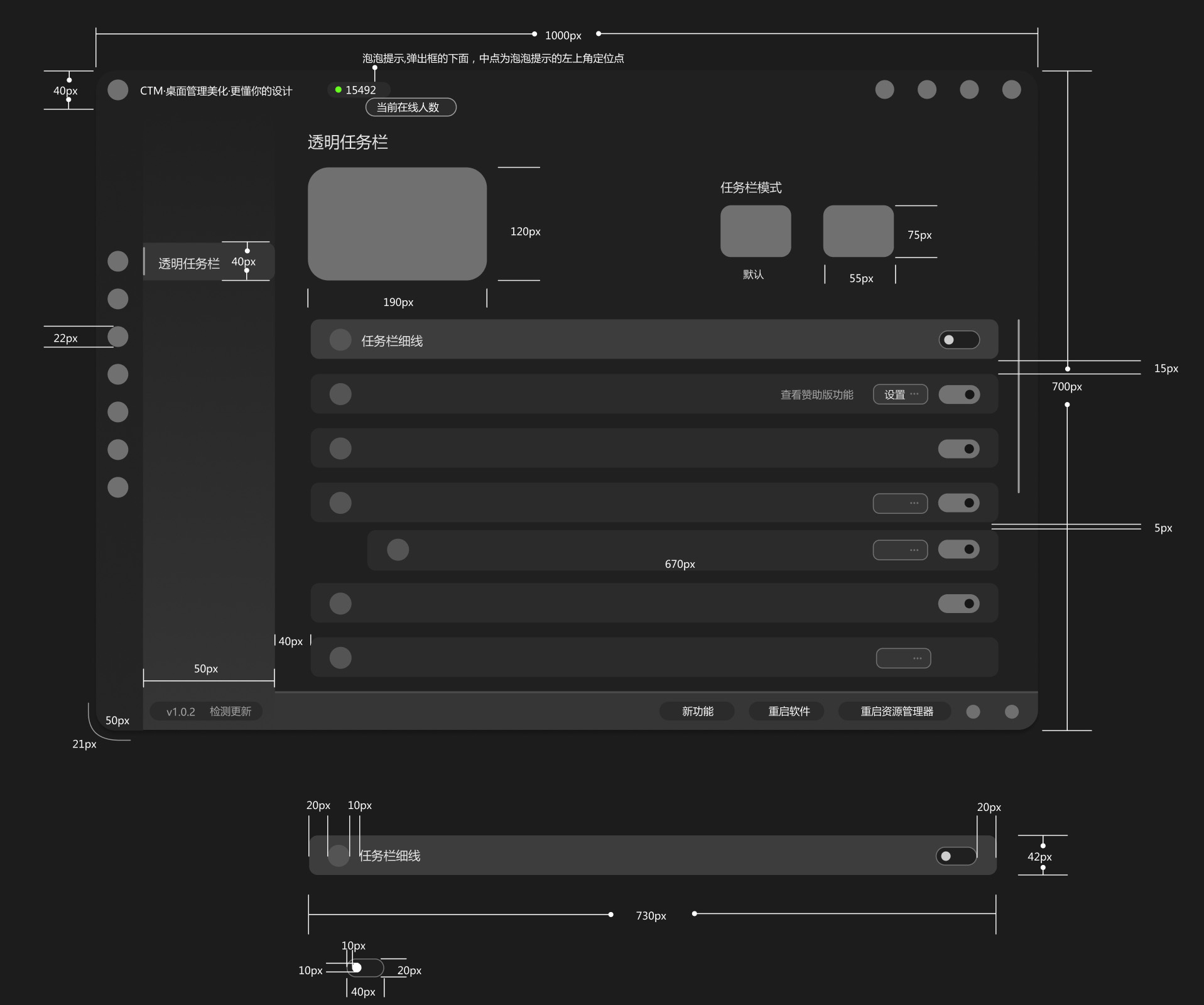1204x1005 pixels.
Task: Select the 透明任务栏 sidebar menu item
Action: pos(188,263)
